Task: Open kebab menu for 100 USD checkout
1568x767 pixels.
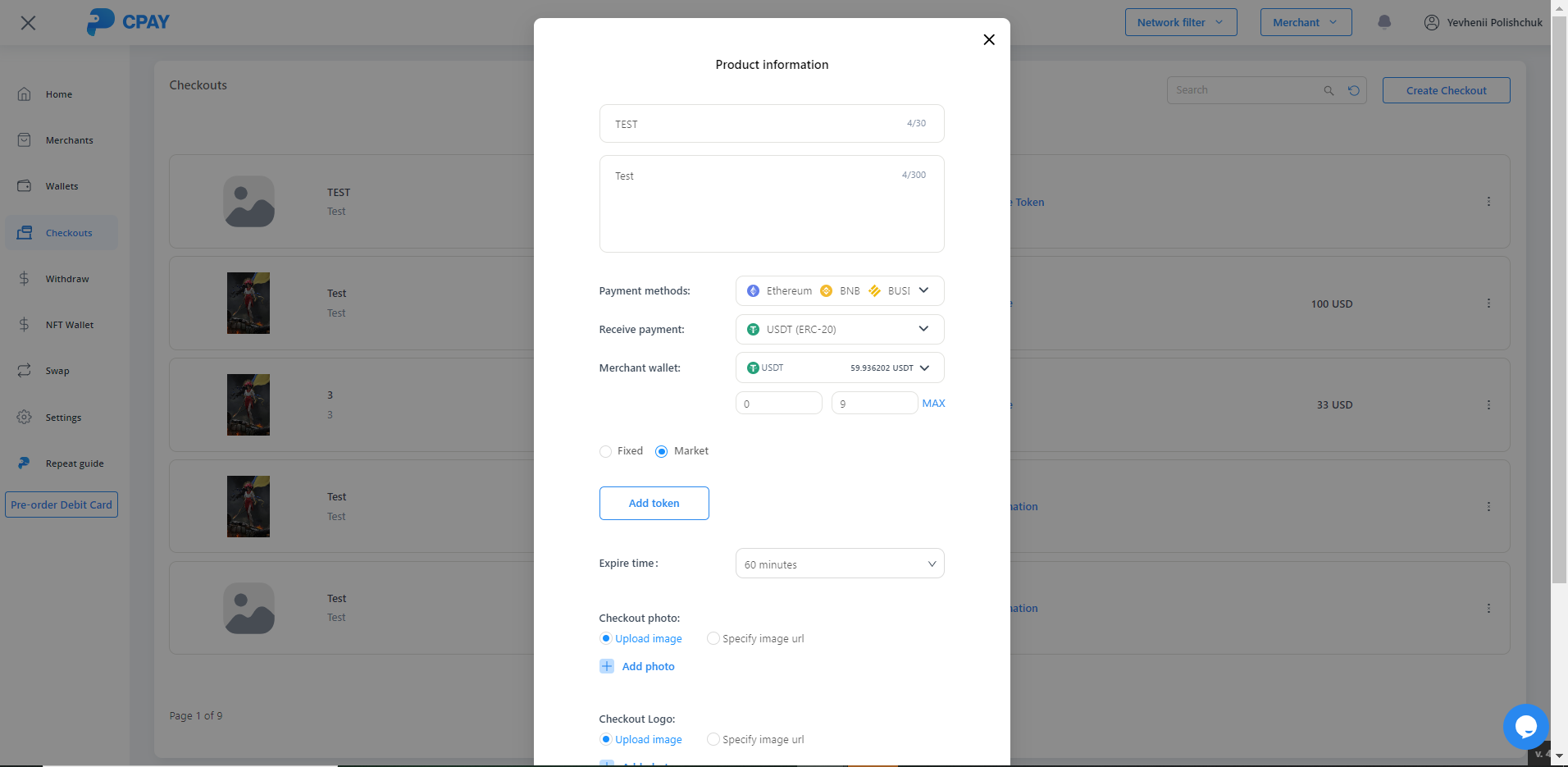Action: [x=1488, y=304]
